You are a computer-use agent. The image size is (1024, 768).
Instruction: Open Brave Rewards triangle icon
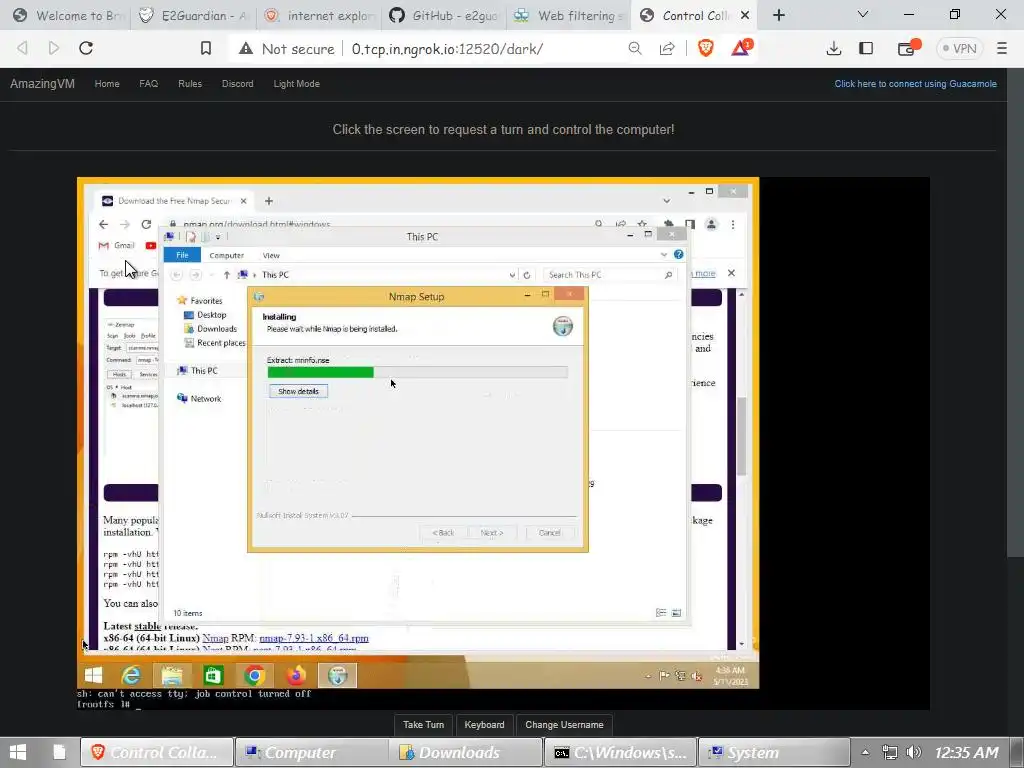point(741,48)
